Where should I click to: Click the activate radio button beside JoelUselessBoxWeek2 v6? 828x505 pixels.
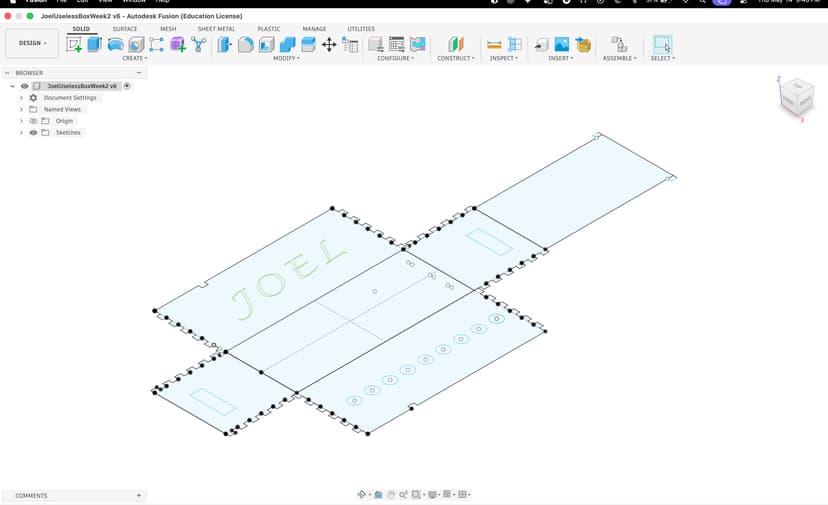(x=127, y=86)
